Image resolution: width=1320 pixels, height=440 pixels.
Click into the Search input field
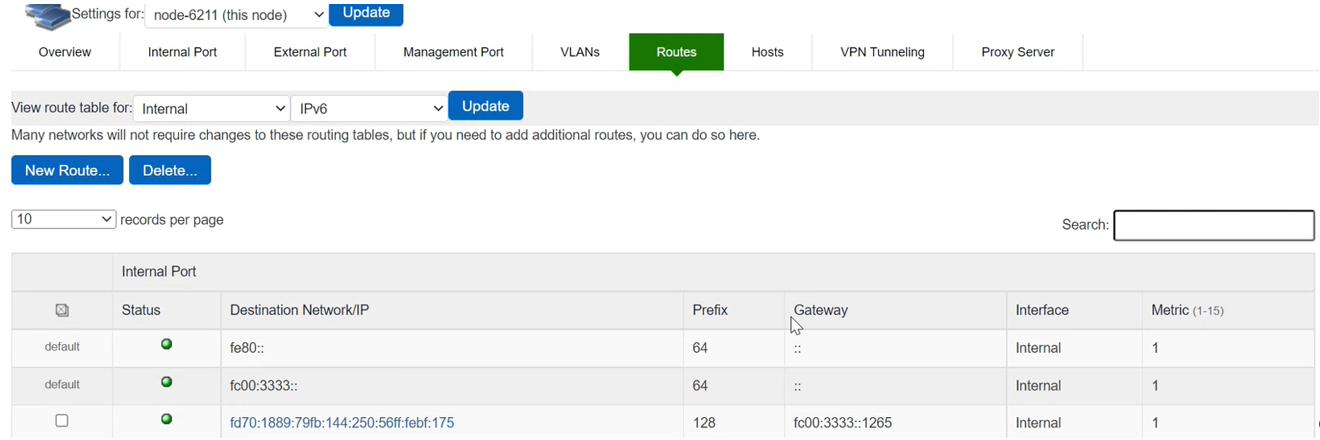pos(1213,225)
